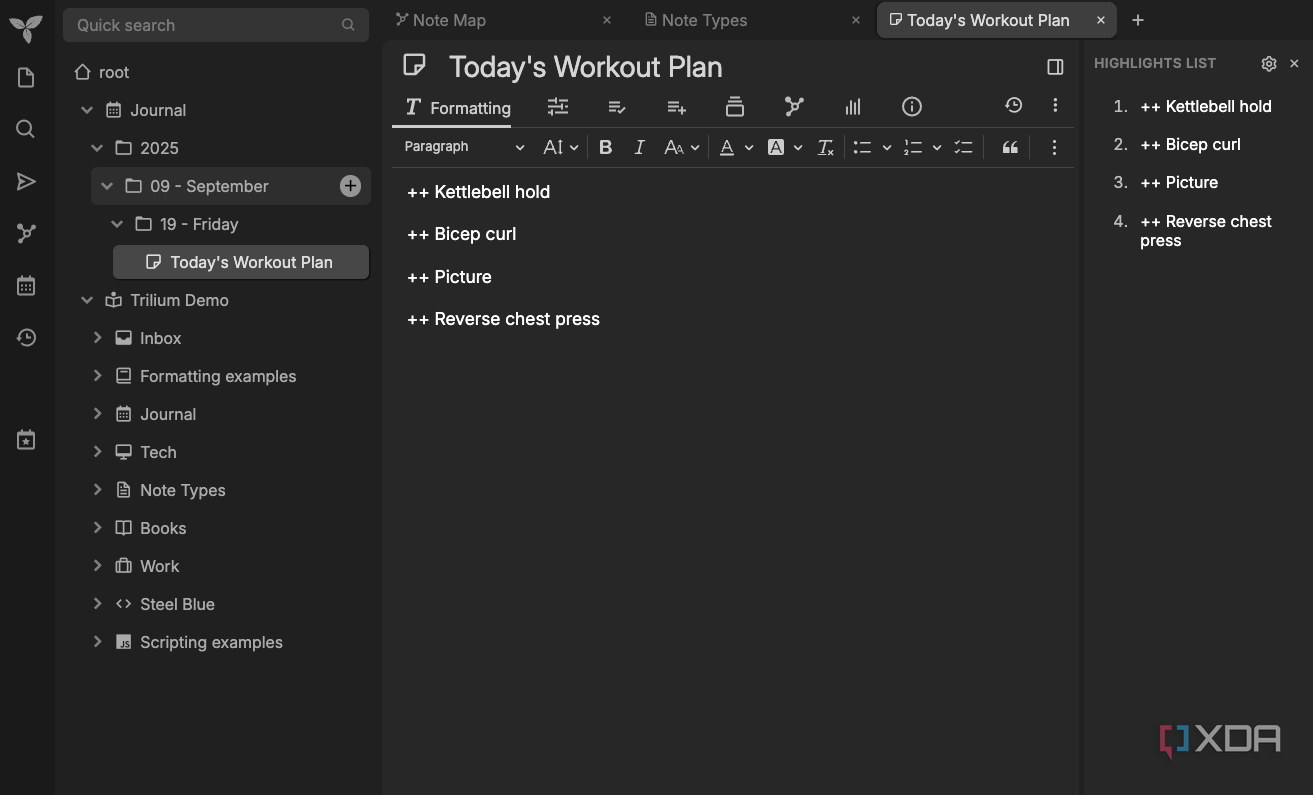Open the numbered list style dropdown arrow

[x=937, y=147]
